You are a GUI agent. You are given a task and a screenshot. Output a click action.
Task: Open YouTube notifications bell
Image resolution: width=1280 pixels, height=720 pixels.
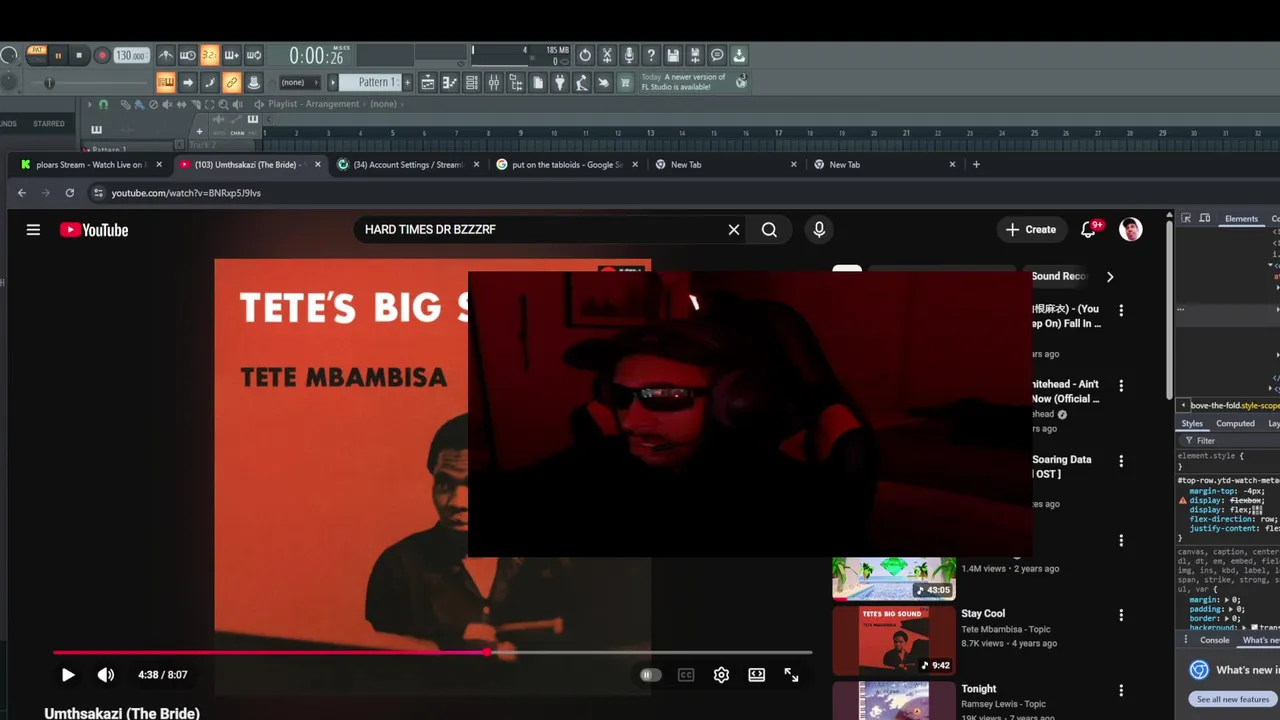coord(1088,230)
